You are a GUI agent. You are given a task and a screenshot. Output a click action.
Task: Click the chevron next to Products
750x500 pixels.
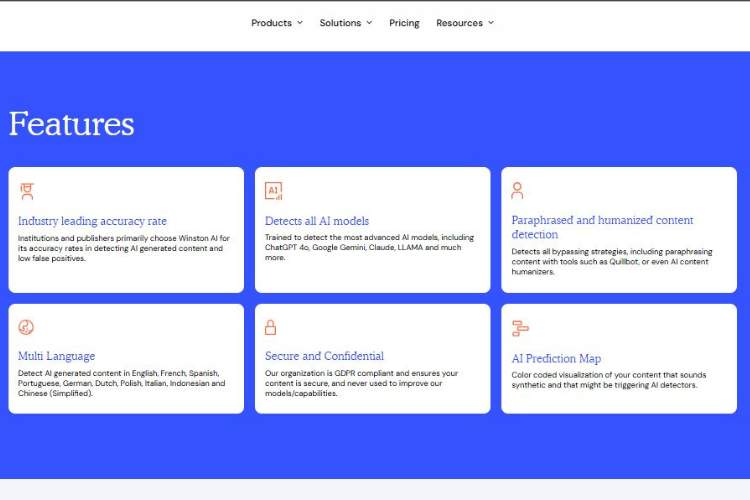299,23
